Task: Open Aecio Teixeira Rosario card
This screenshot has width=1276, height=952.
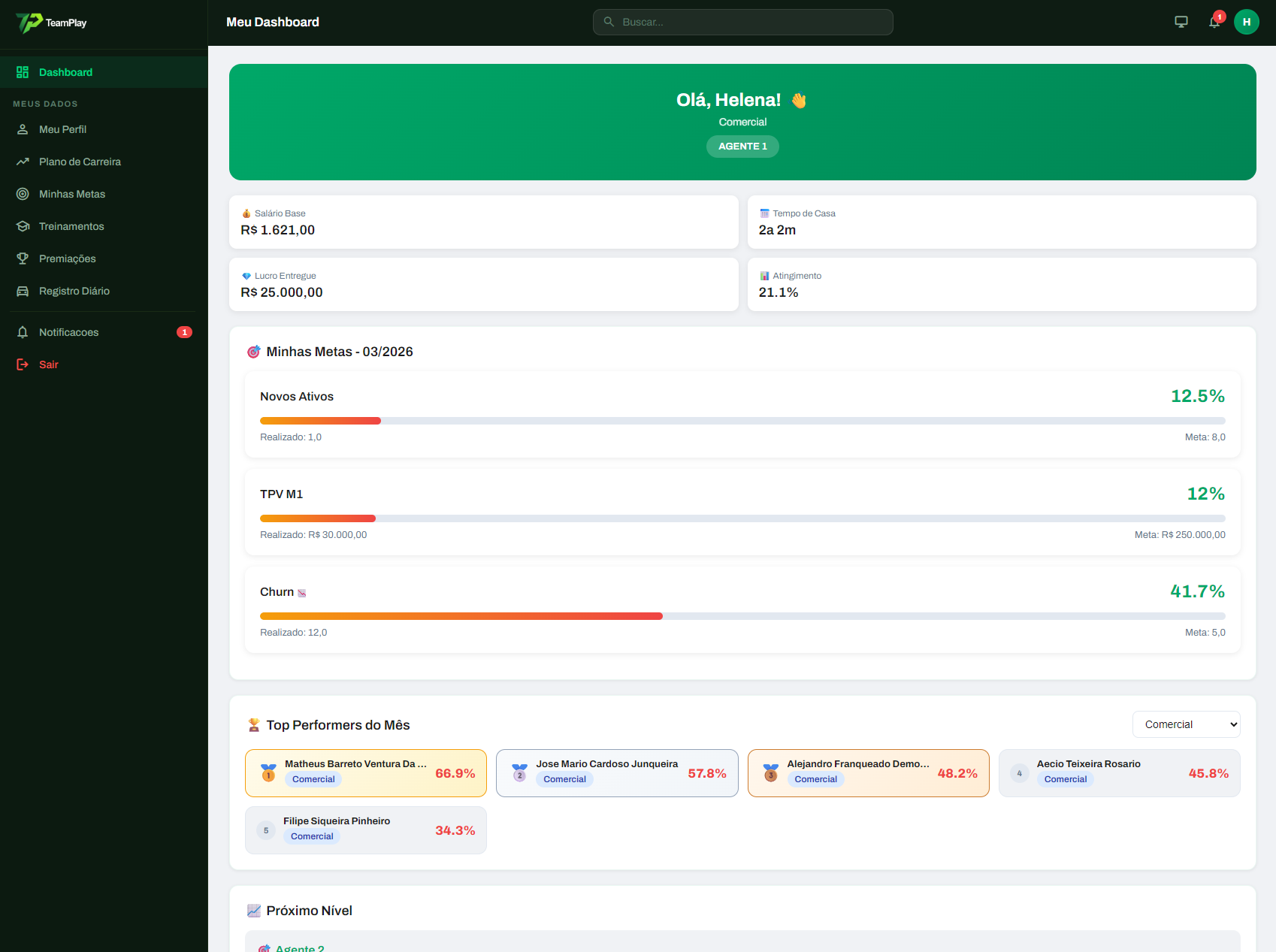Action: 1120,773
